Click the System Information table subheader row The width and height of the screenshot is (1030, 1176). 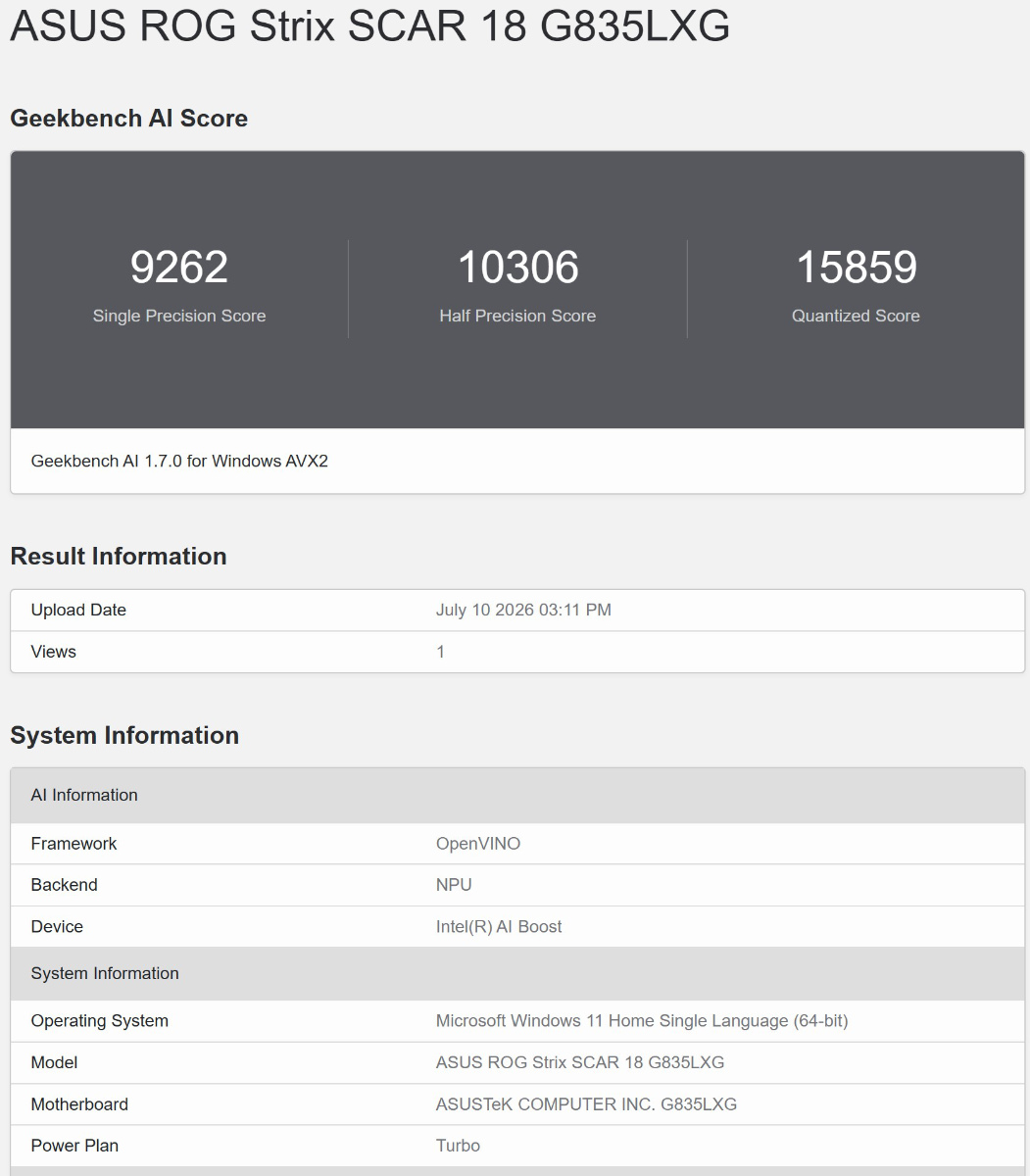(517, 973)
